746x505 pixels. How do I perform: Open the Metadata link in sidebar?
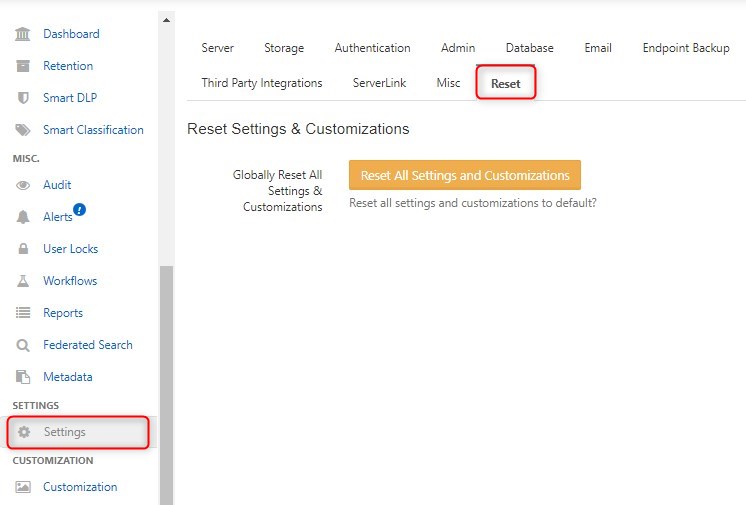pyautogui.click(x=68, y=377)
